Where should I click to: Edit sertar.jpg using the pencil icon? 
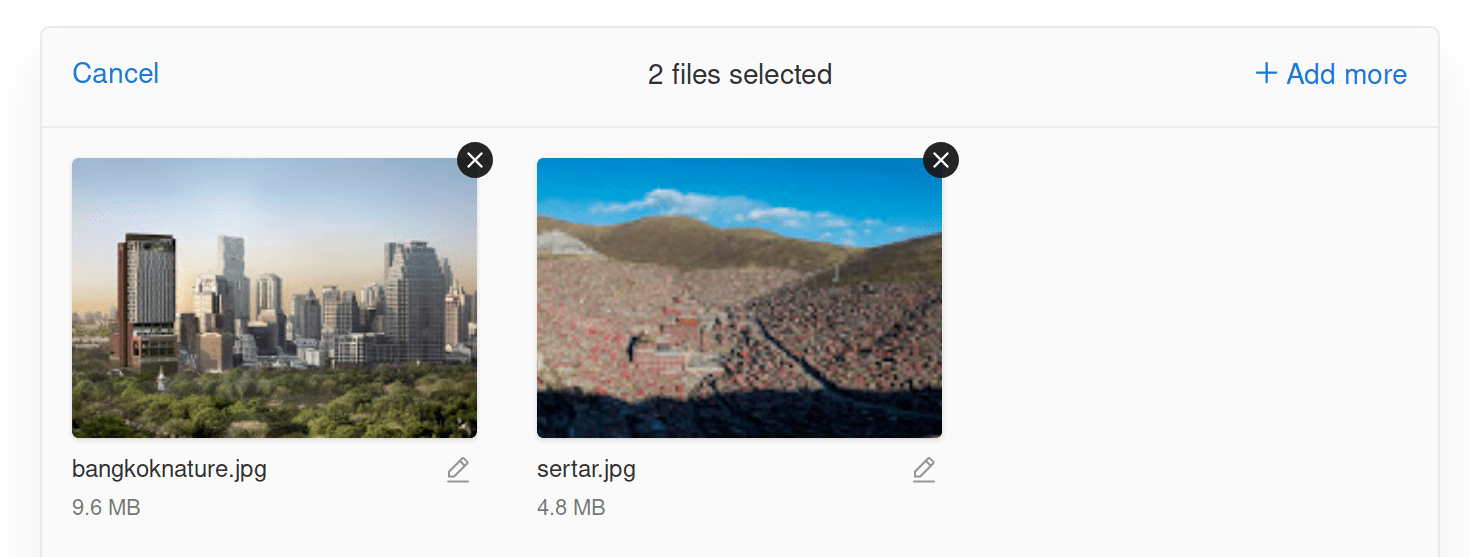coord(924,470)
